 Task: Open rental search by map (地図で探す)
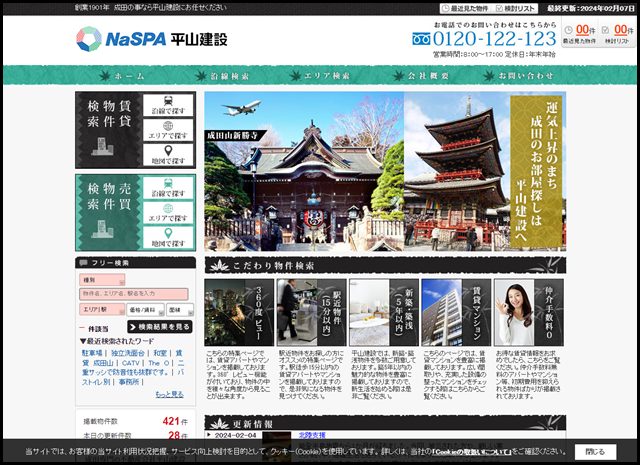tap(168, 155)
